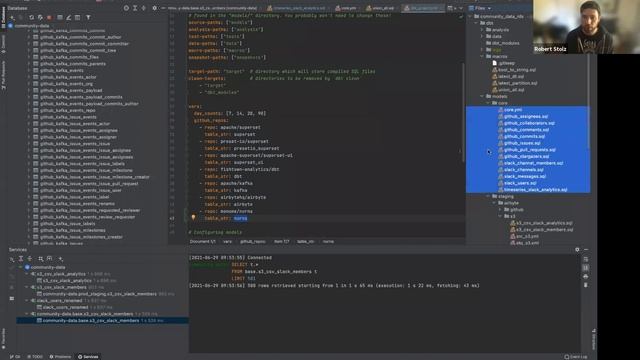Collapse the staging folder
The image size is (640, 360).
488,196
